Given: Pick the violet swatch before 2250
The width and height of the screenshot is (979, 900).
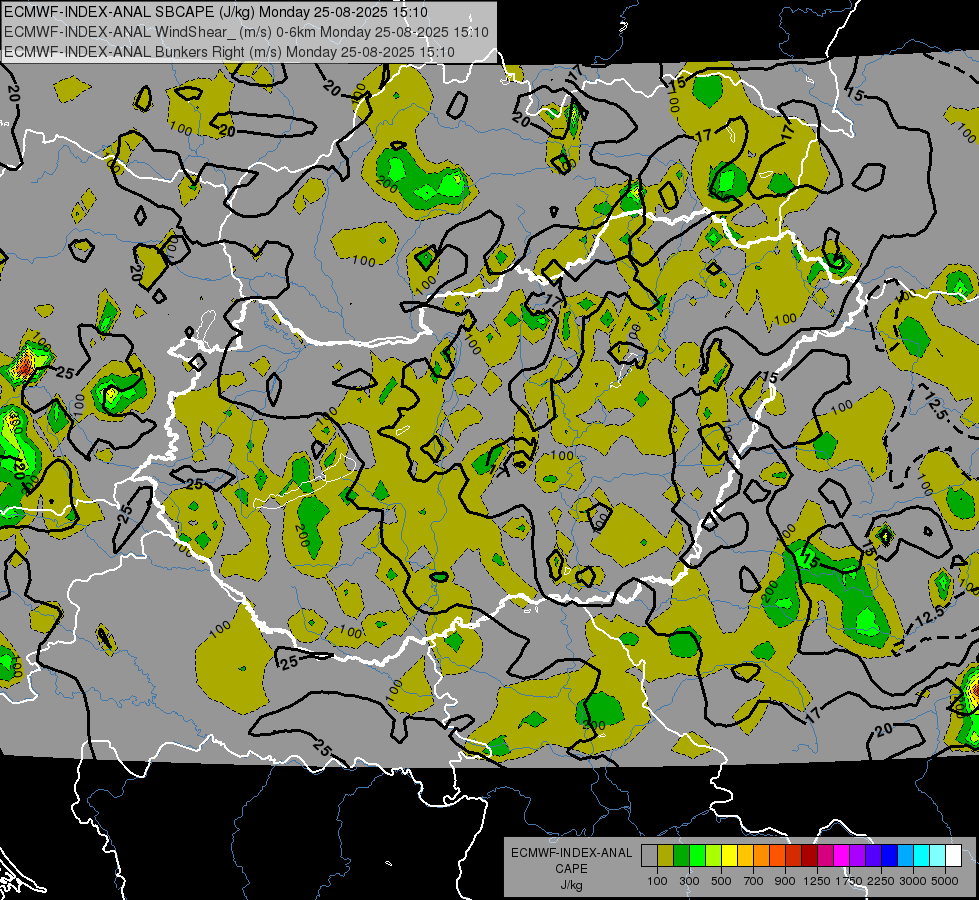Looking at the screenshot, I should [x=873, y=855].
